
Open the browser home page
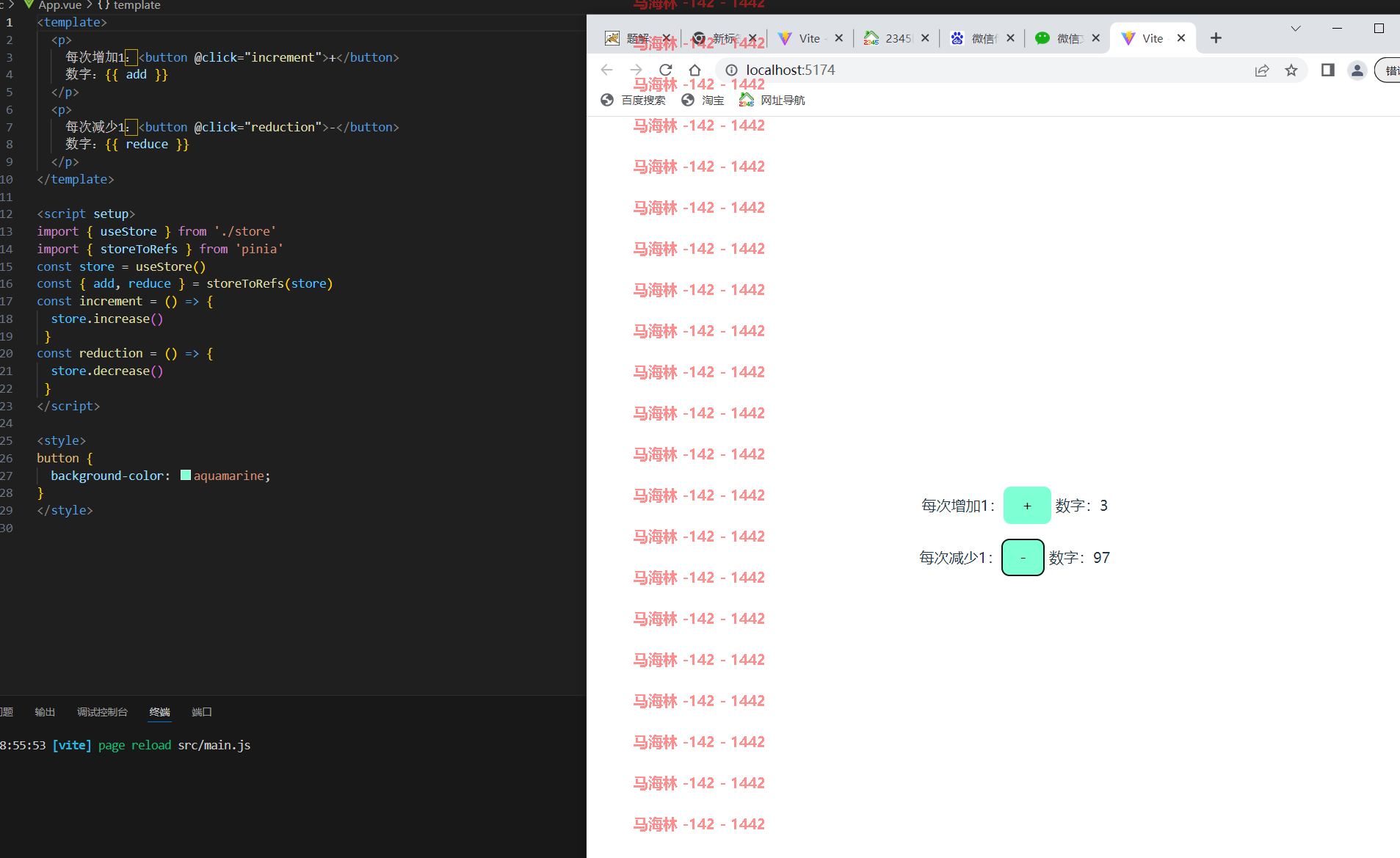(x=694, y=70)
